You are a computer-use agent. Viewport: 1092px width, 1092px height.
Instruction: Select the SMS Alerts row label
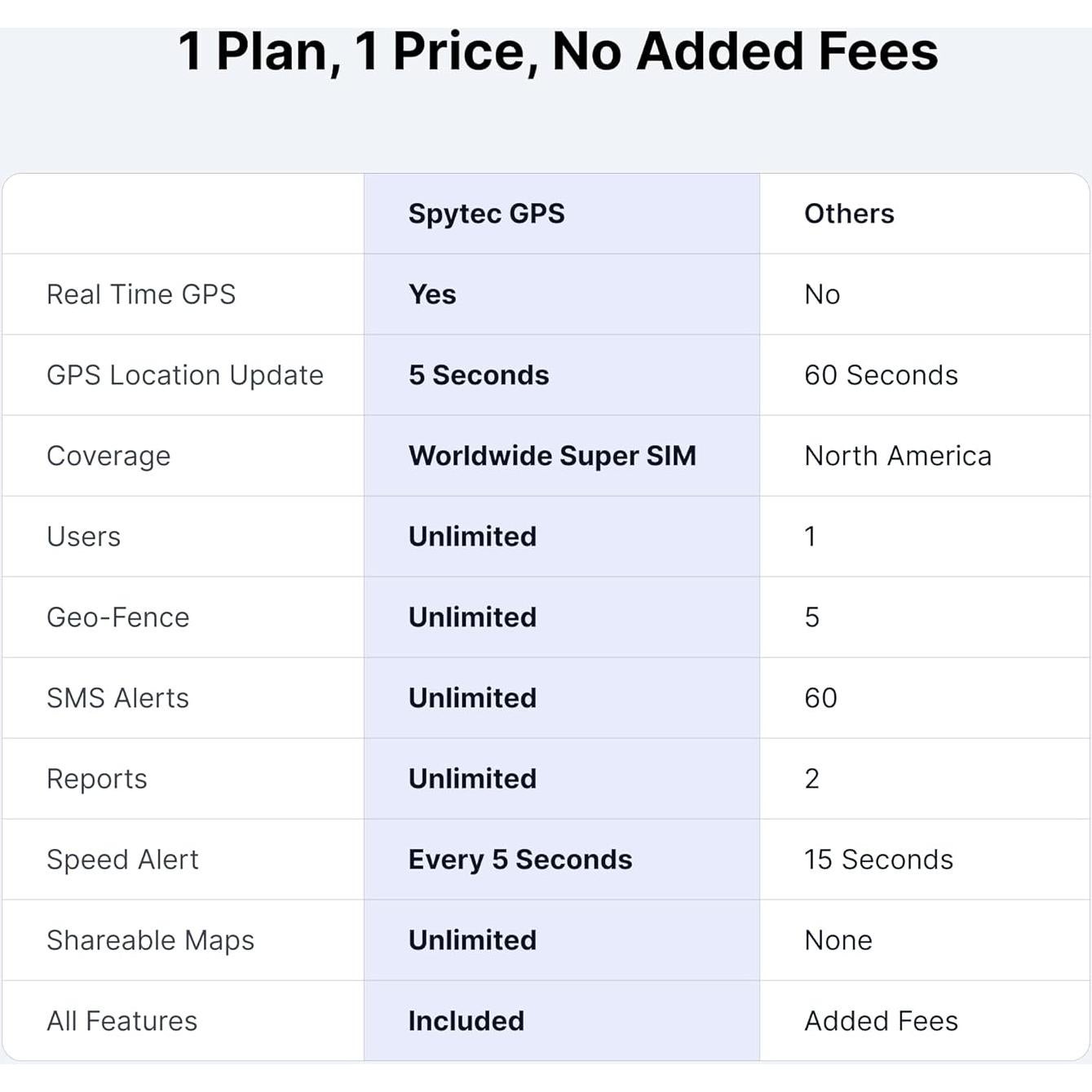[x=117, y=698]
